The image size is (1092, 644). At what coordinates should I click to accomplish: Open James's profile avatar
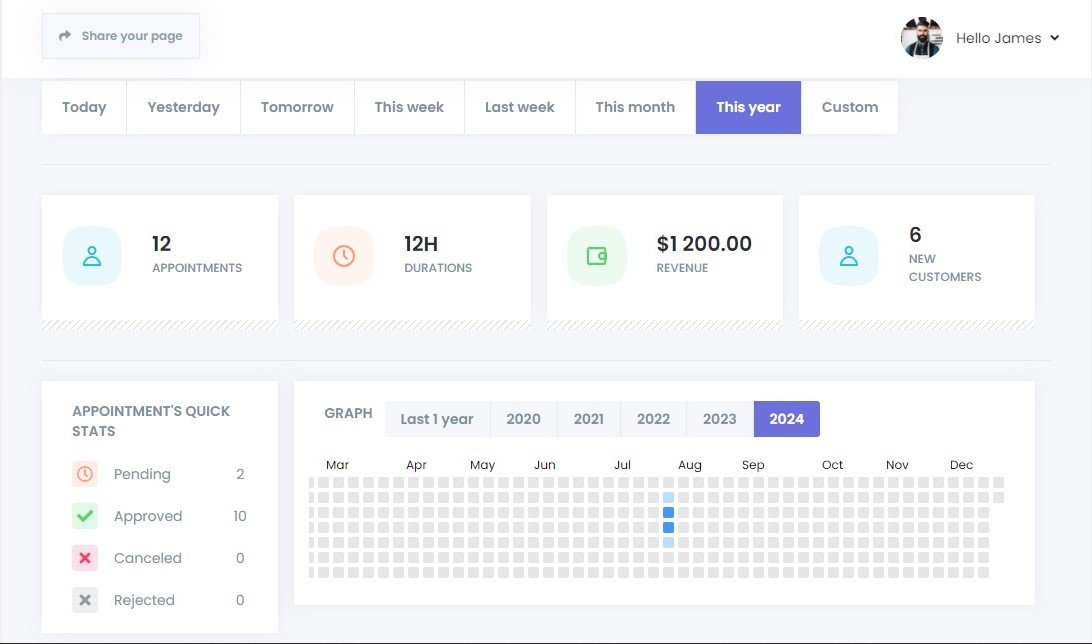tap(921, 38)
